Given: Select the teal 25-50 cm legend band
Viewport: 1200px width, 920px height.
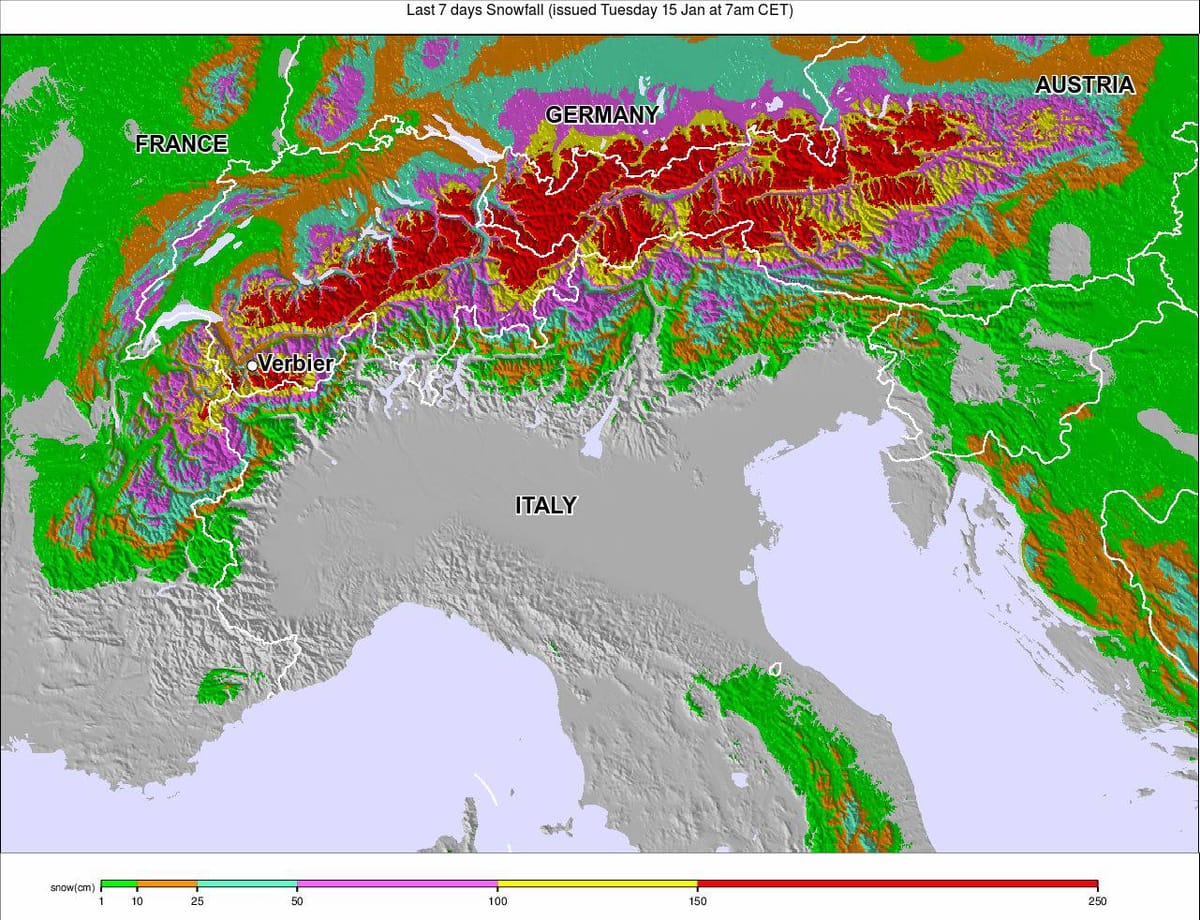Looking at the screenshot, I should pyautogui.click(x=247, y=884).
